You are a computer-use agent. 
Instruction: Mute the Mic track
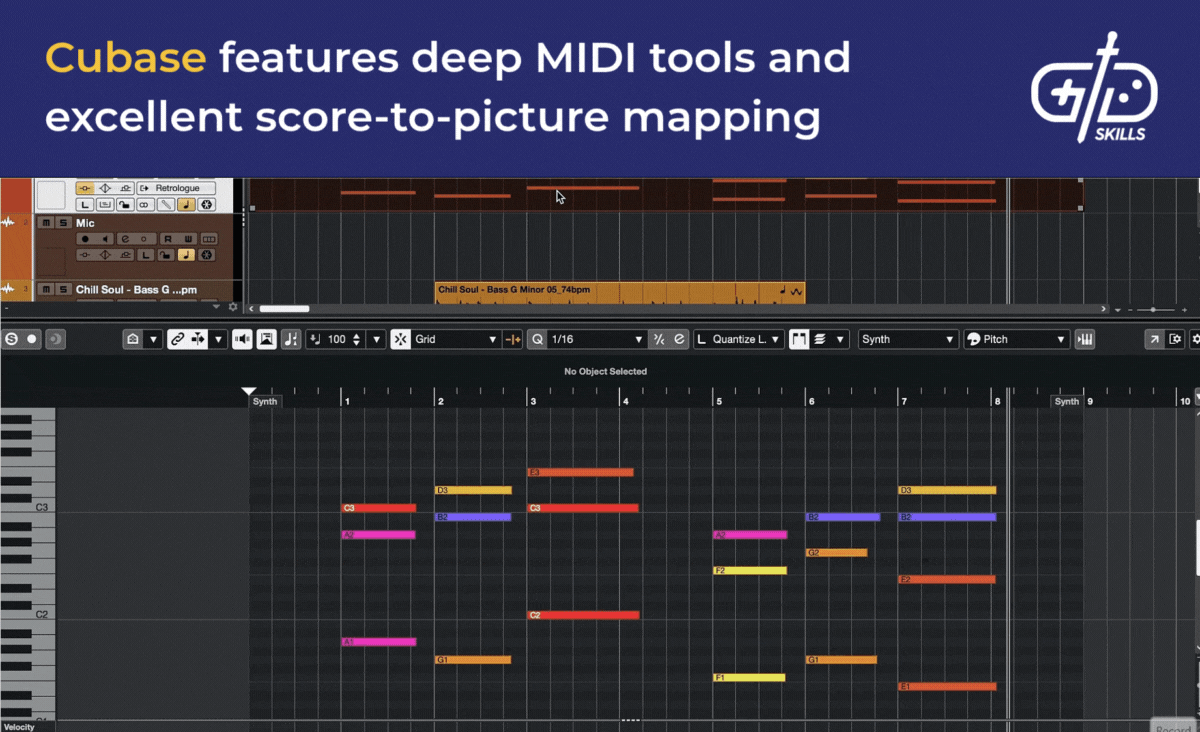click(x=47, y=223)
